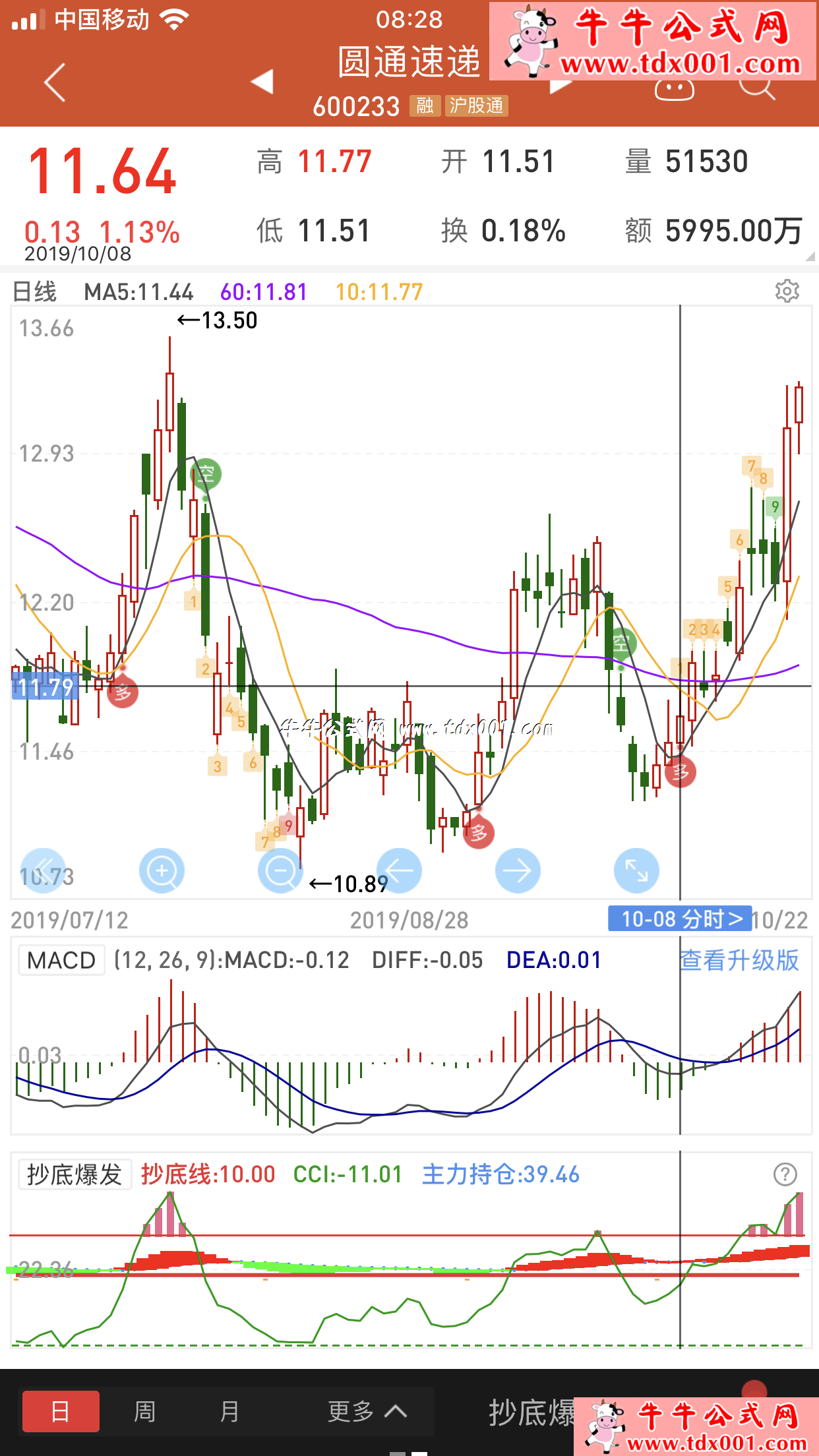Tap the 日线 label above the chart
This screenshot has width=819, height=1456.
click(x=35, y=291)
